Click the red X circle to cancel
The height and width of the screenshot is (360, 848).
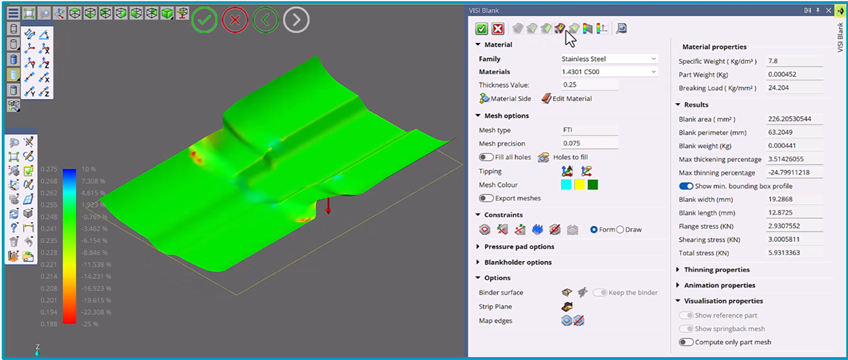235,21
